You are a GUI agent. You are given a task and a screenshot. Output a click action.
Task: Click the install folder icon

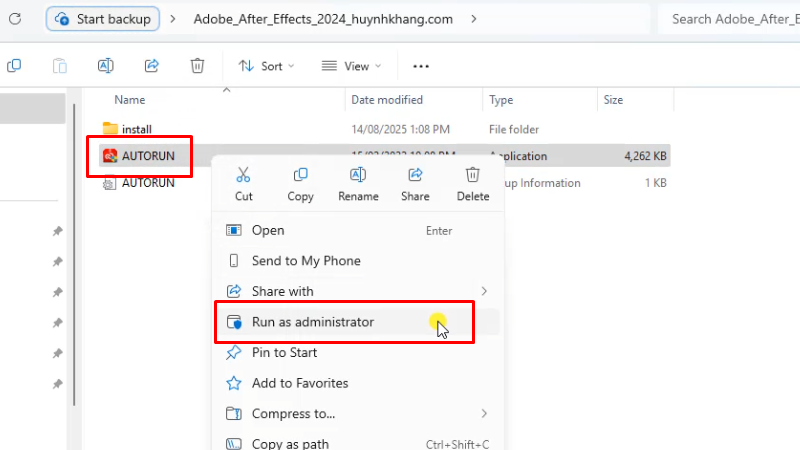coord(110,128)
